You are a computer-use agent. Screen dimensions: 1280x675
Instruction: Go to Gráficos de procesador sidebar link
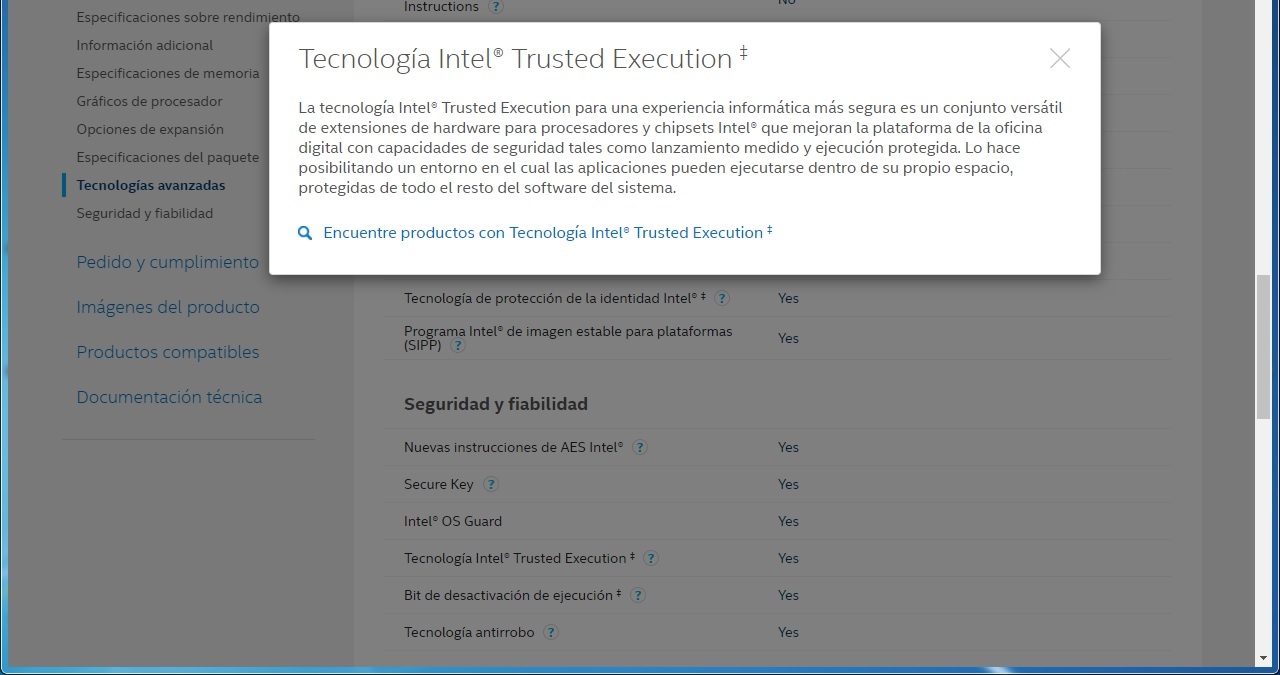150,101
